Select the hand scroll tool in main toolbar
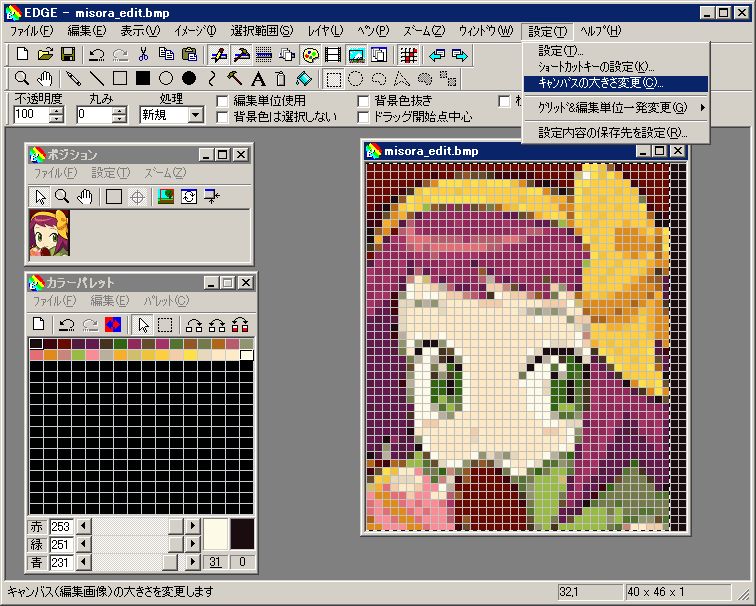 click(x=45, y=78)
